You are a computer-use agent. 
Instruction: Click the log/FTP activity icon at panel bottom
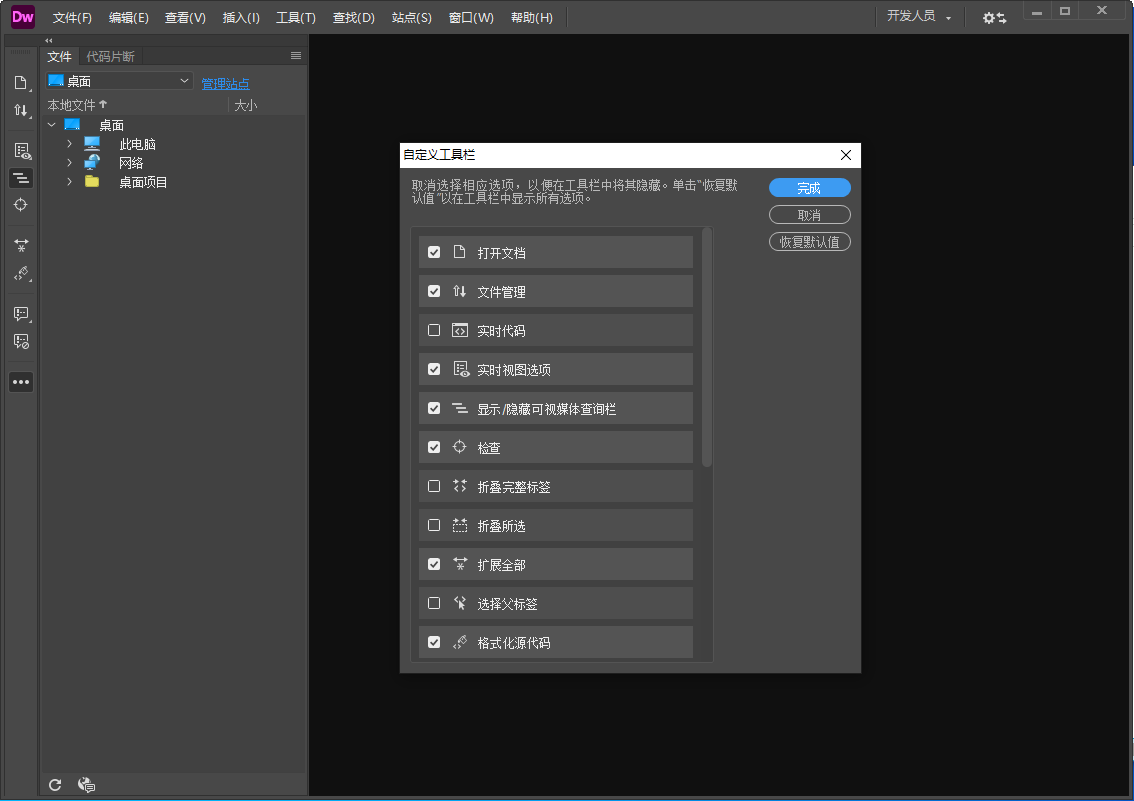(86, 784)
